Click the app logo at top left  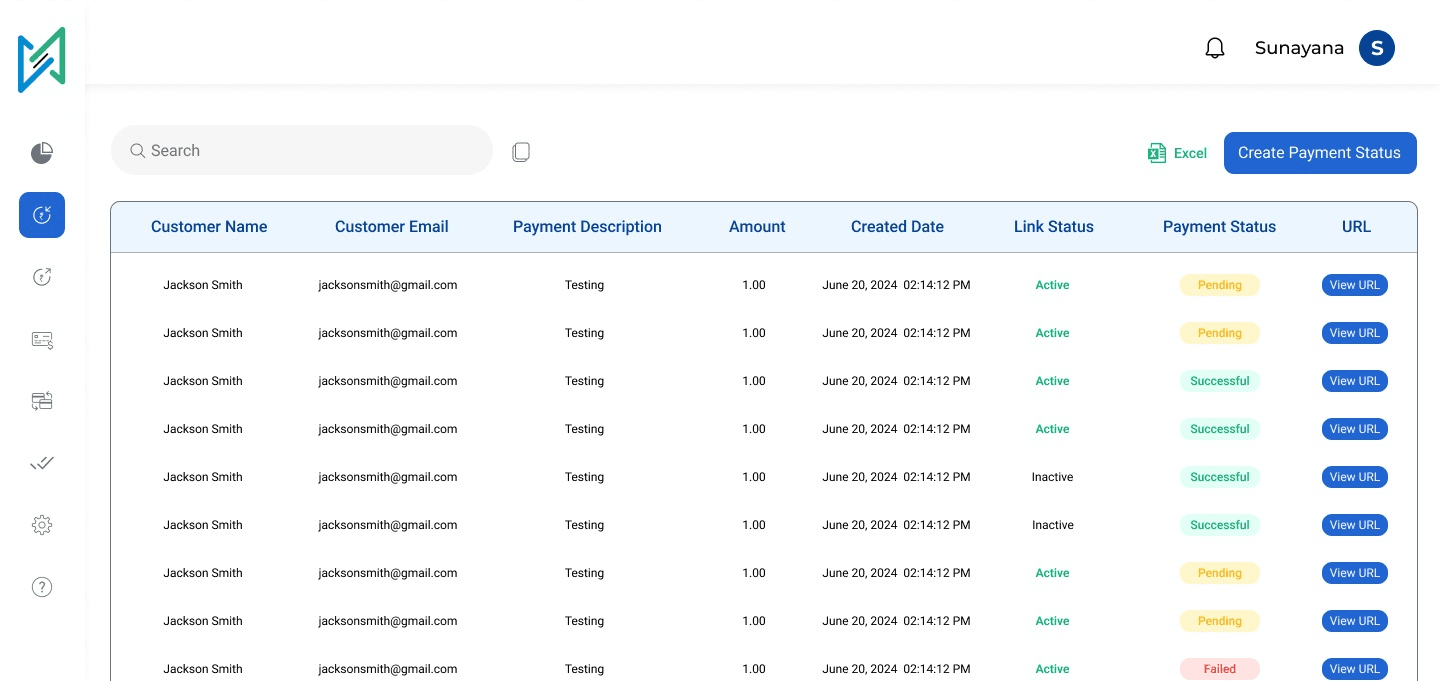(42, 60)
